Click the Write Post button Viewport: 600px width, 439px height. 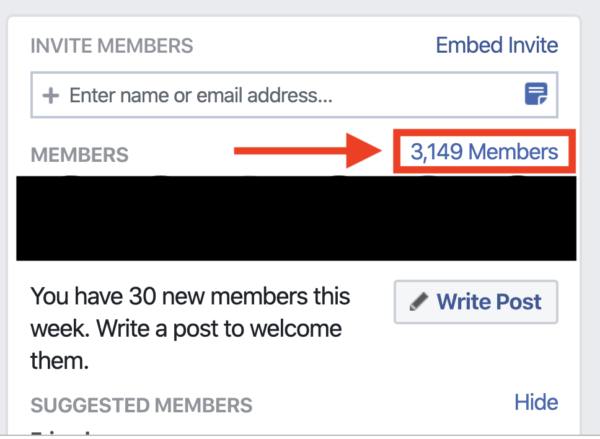tap(476, 302)
